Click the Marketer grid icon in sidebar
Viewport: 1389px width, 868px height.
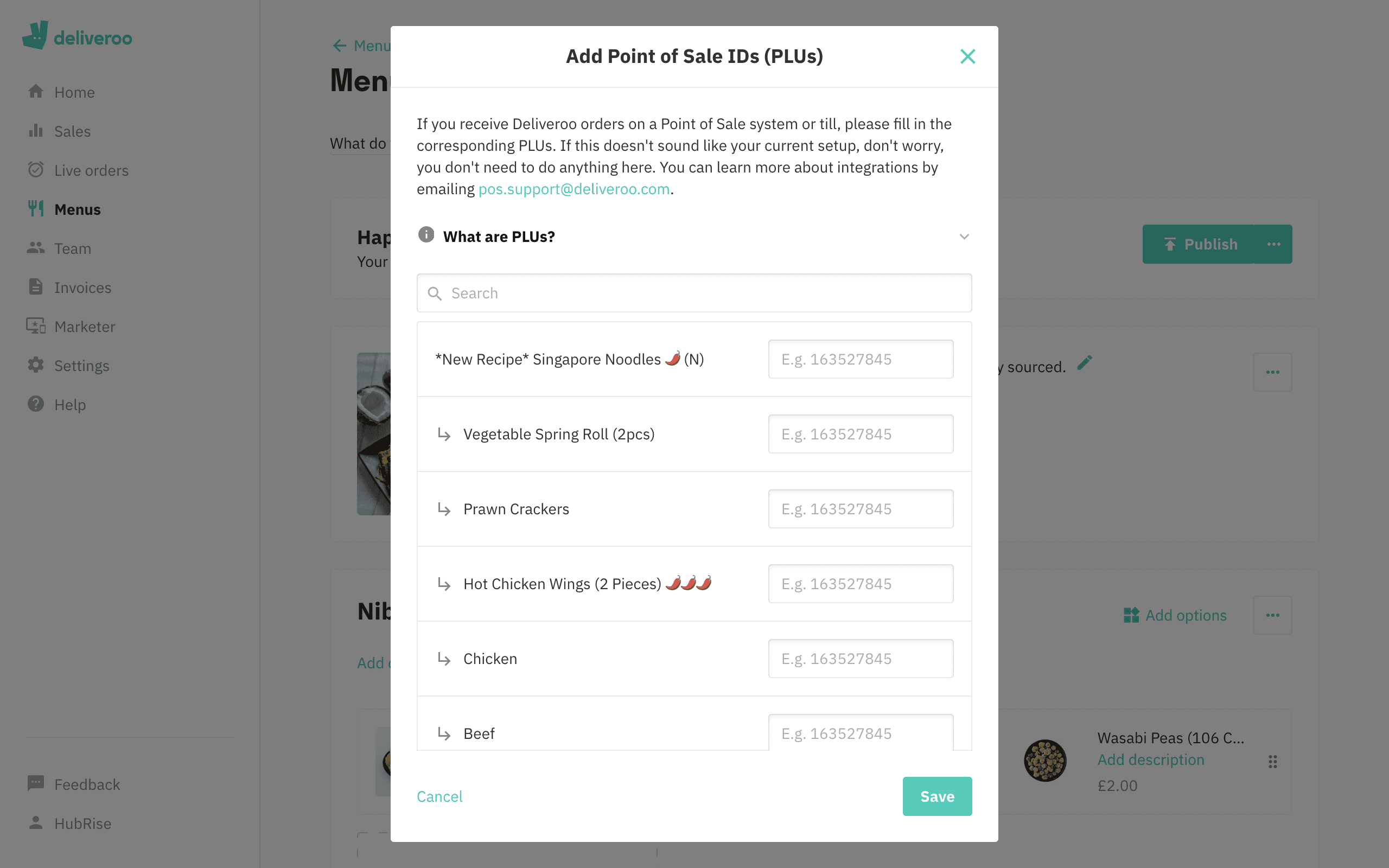35,326
